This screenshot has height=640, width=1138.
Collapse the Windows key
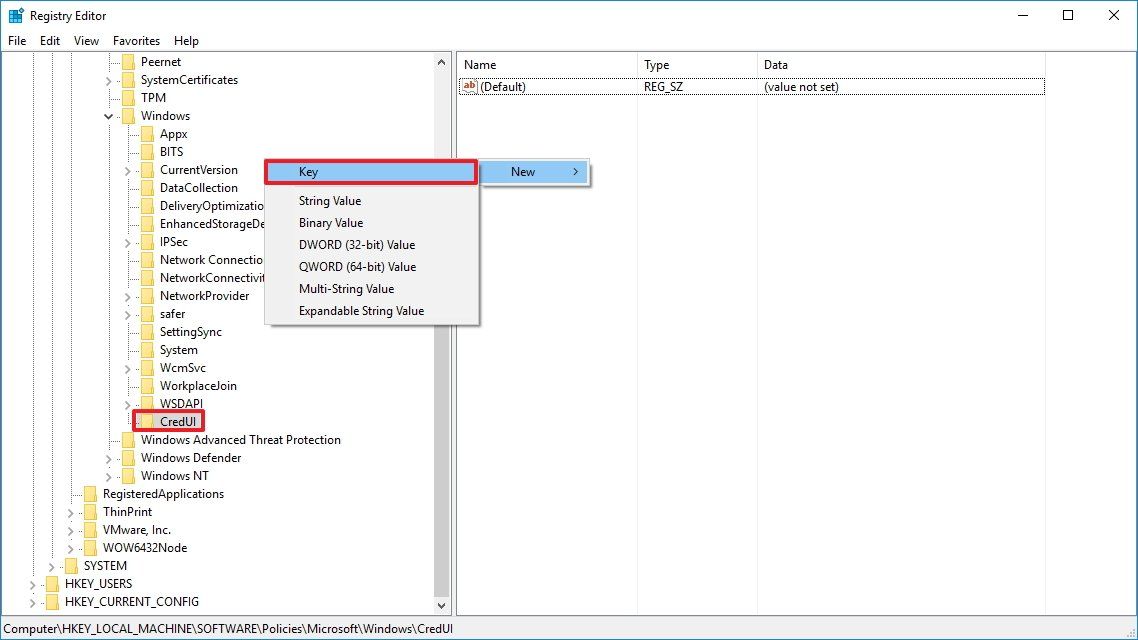click(108, 115)
